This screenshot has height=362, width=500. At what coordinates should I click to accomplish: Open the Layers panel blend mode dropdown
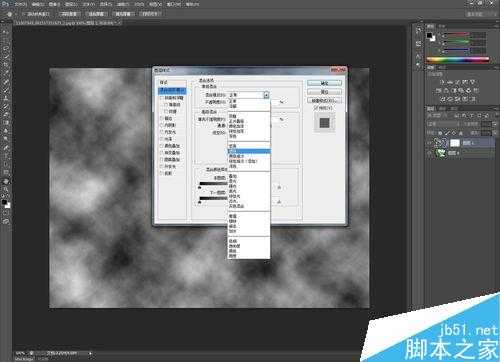[x=444, y=123]
